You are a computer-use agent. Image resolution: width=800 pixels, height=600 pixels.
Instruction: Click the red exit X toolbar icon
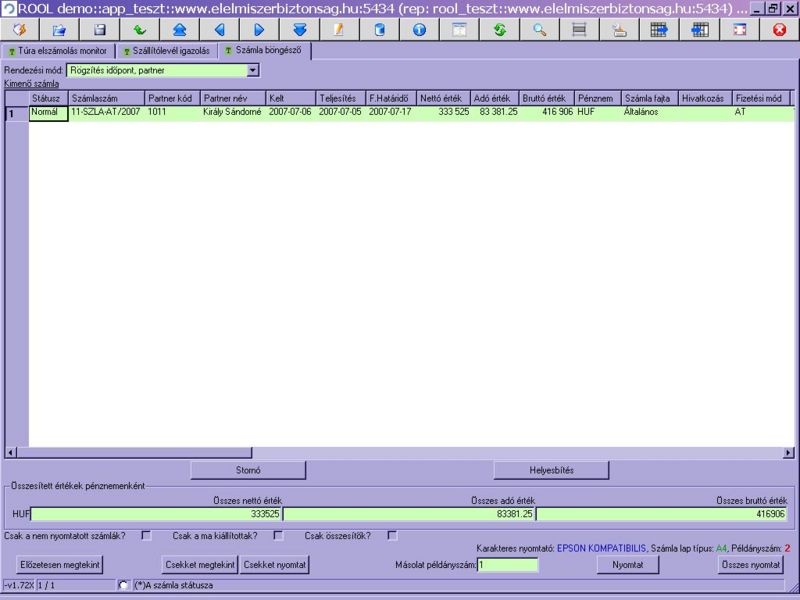[779, 30]
